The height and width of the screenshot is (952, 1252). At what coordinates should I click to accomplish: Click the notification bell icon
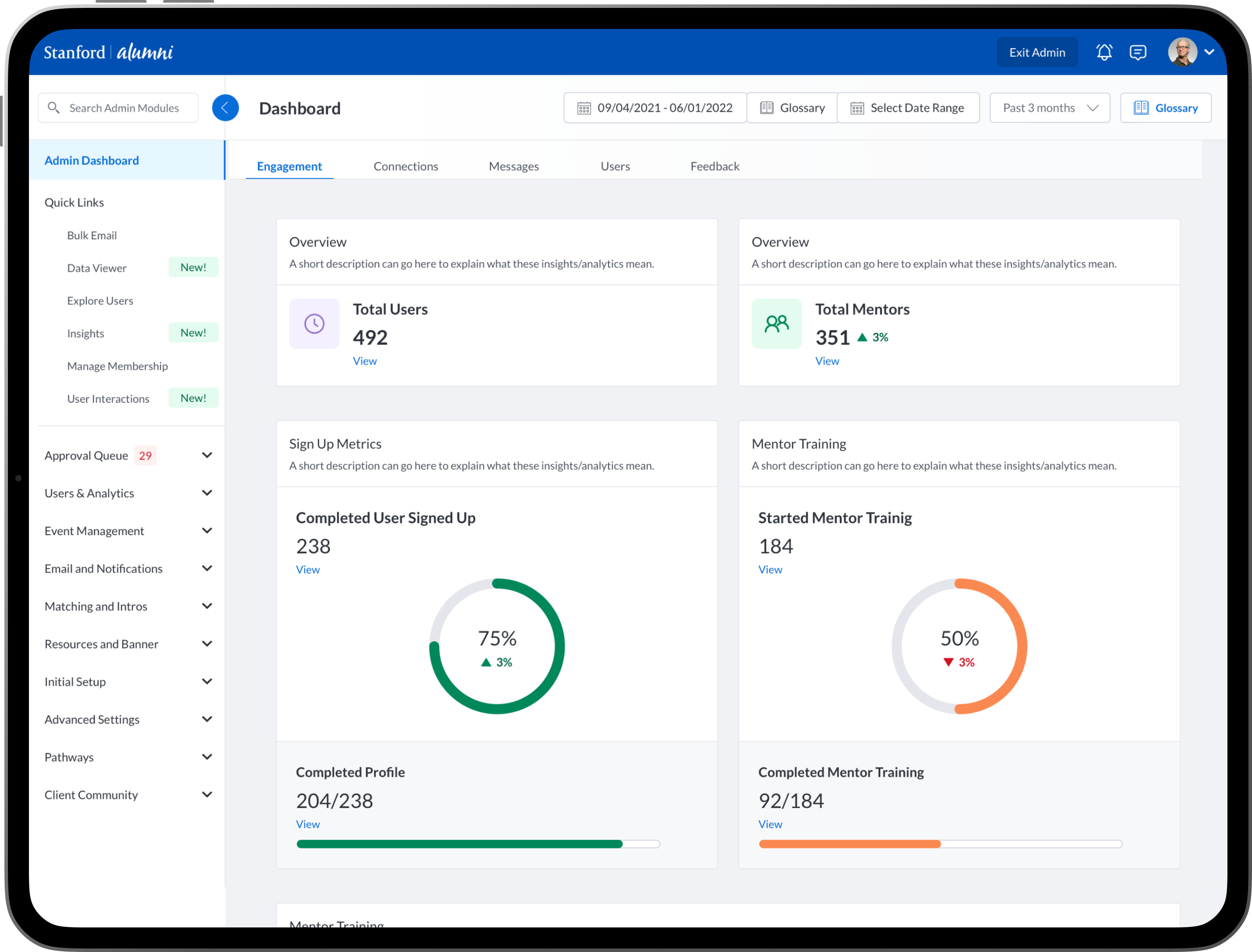point(1104,52)
